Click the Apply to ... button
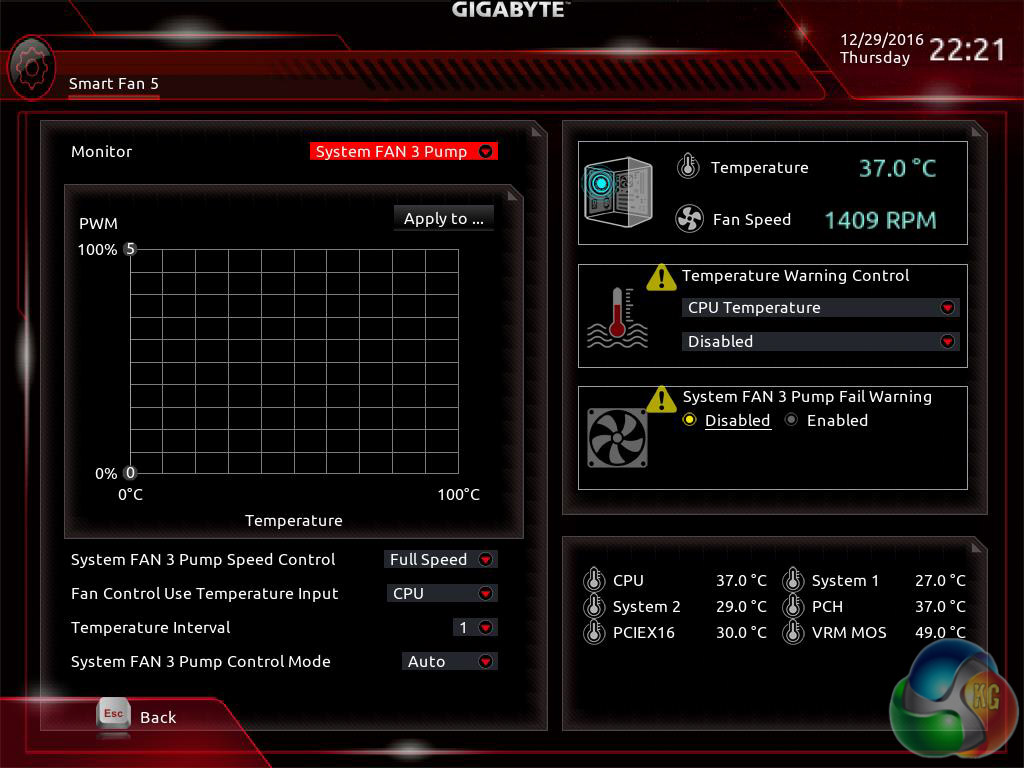1024x768 pixels. click(443, 218)
